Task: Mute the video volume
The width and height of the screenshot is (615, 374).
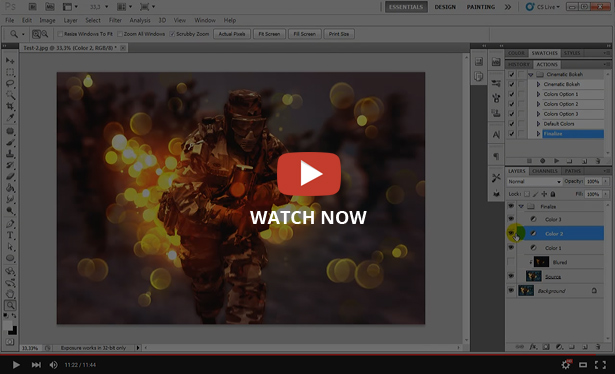Action: click(54, 365)
